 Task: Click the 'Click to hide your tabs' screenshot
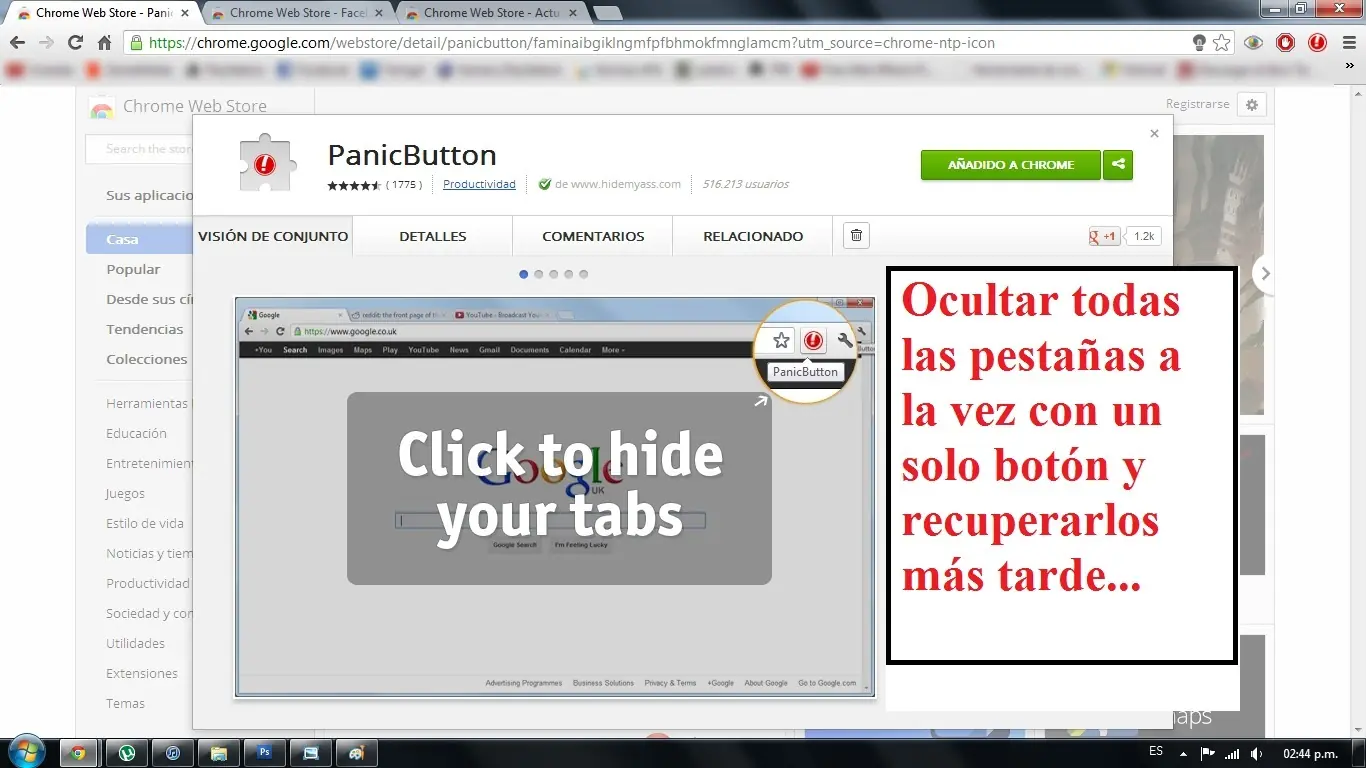[x=555, y=497]
